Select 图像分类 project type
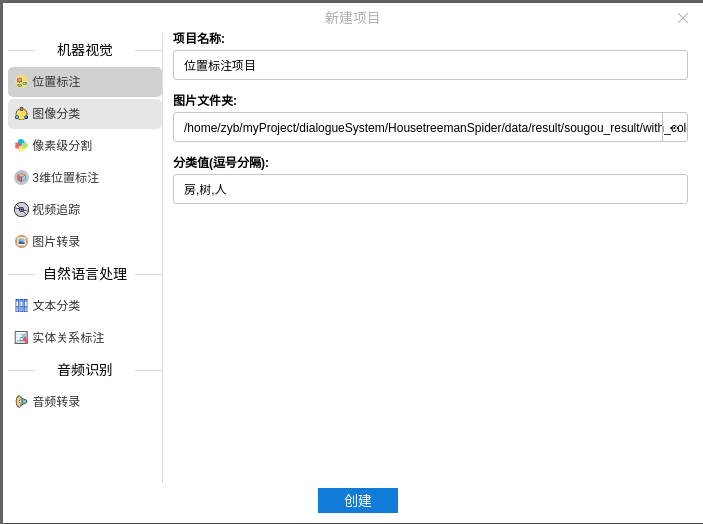This screenshot has height=524, width=703. [85, 114]
